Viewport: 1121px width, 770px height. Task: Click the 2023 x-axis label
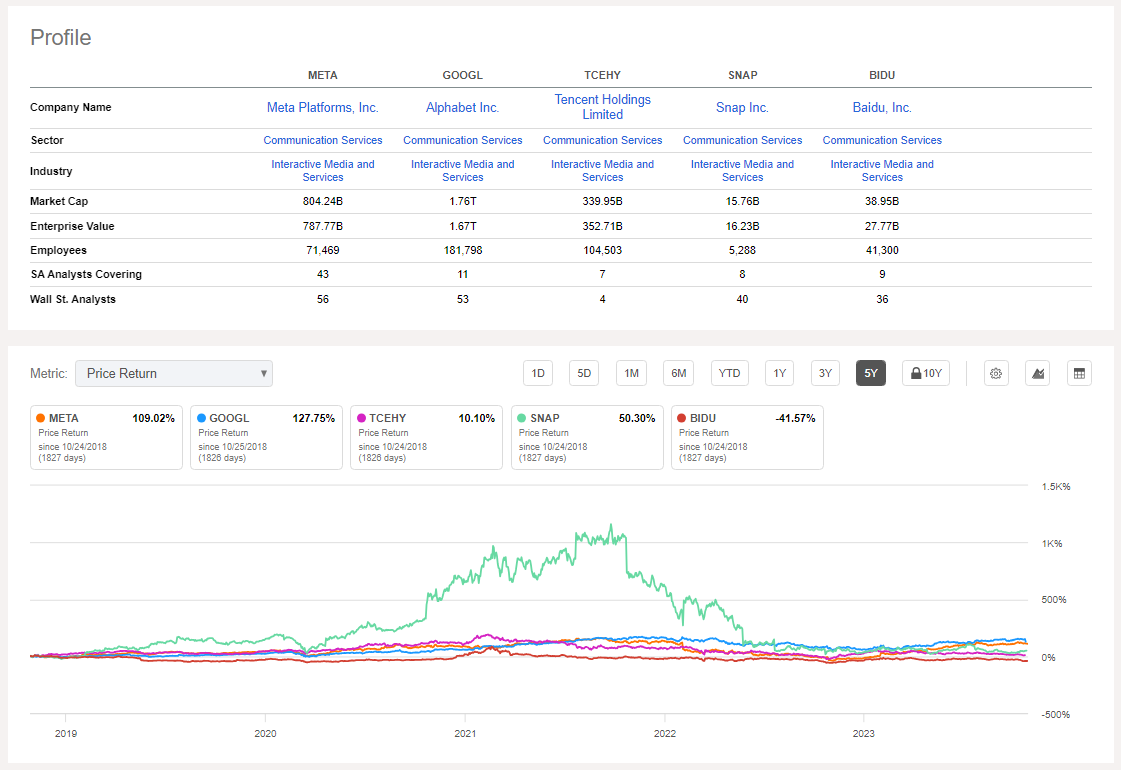pyautogui.click(x=864, y=733)
